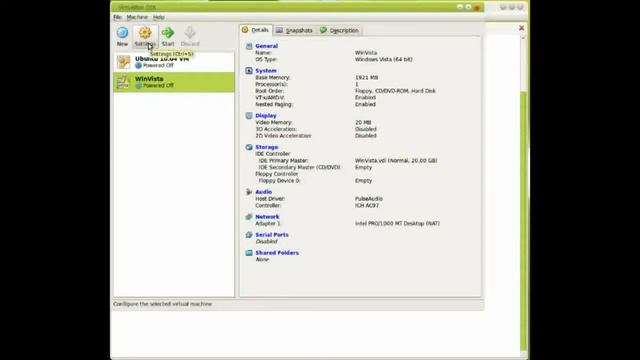
Task: Click the Details tab icon
Action: tap(245, 30)
